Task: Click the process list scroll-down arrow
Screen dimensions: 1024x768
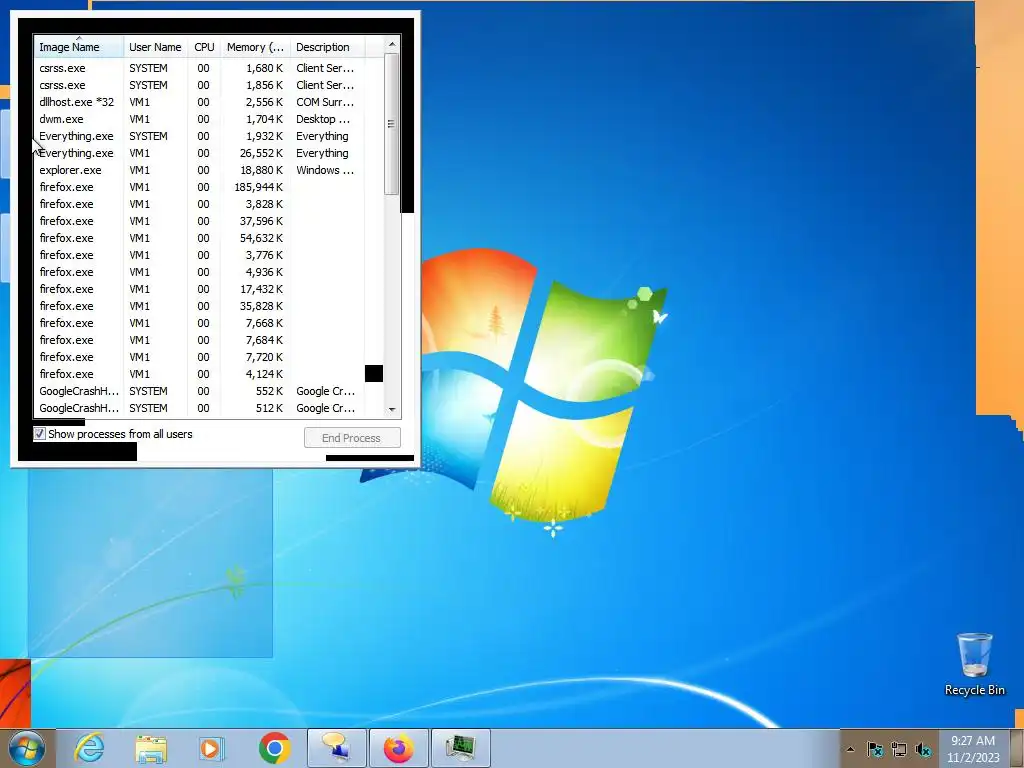Action: click(392, 409)
